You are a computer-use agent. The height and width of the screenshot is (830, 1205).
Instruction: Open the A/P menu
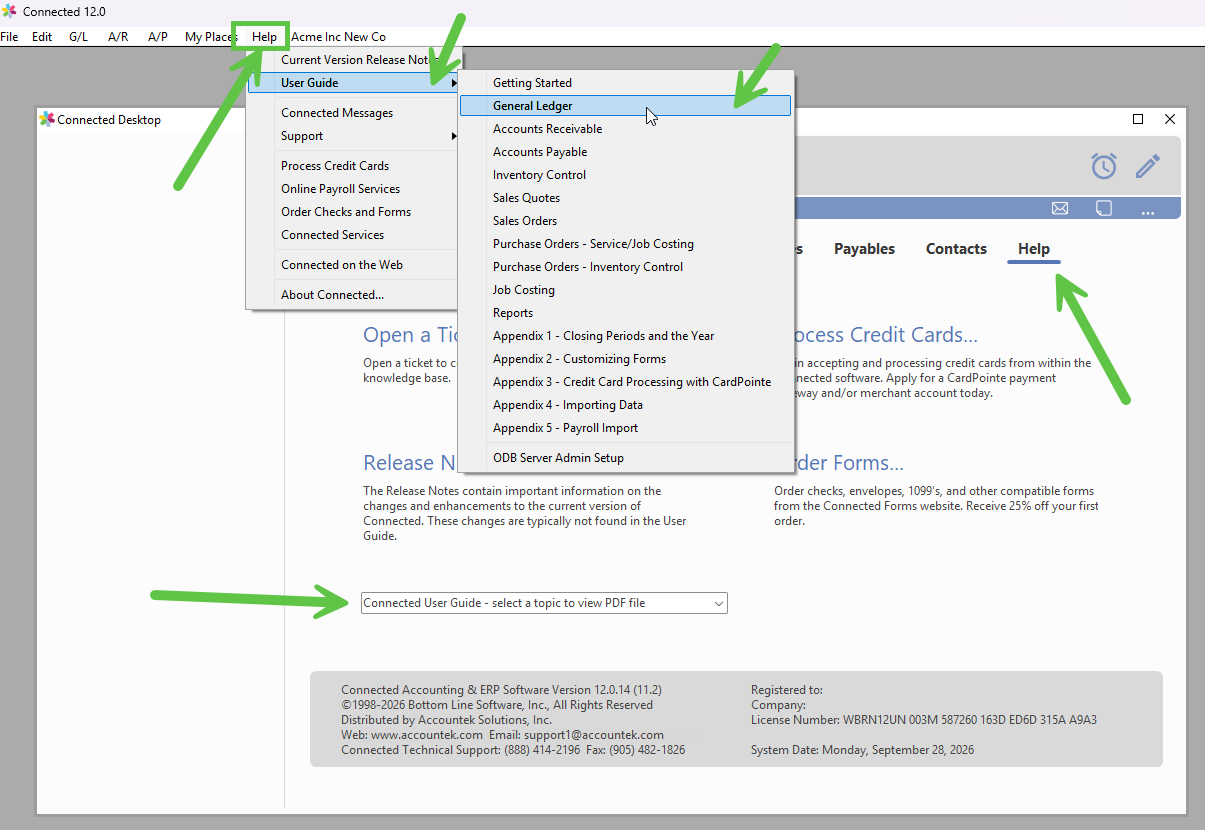pos(158,37)
